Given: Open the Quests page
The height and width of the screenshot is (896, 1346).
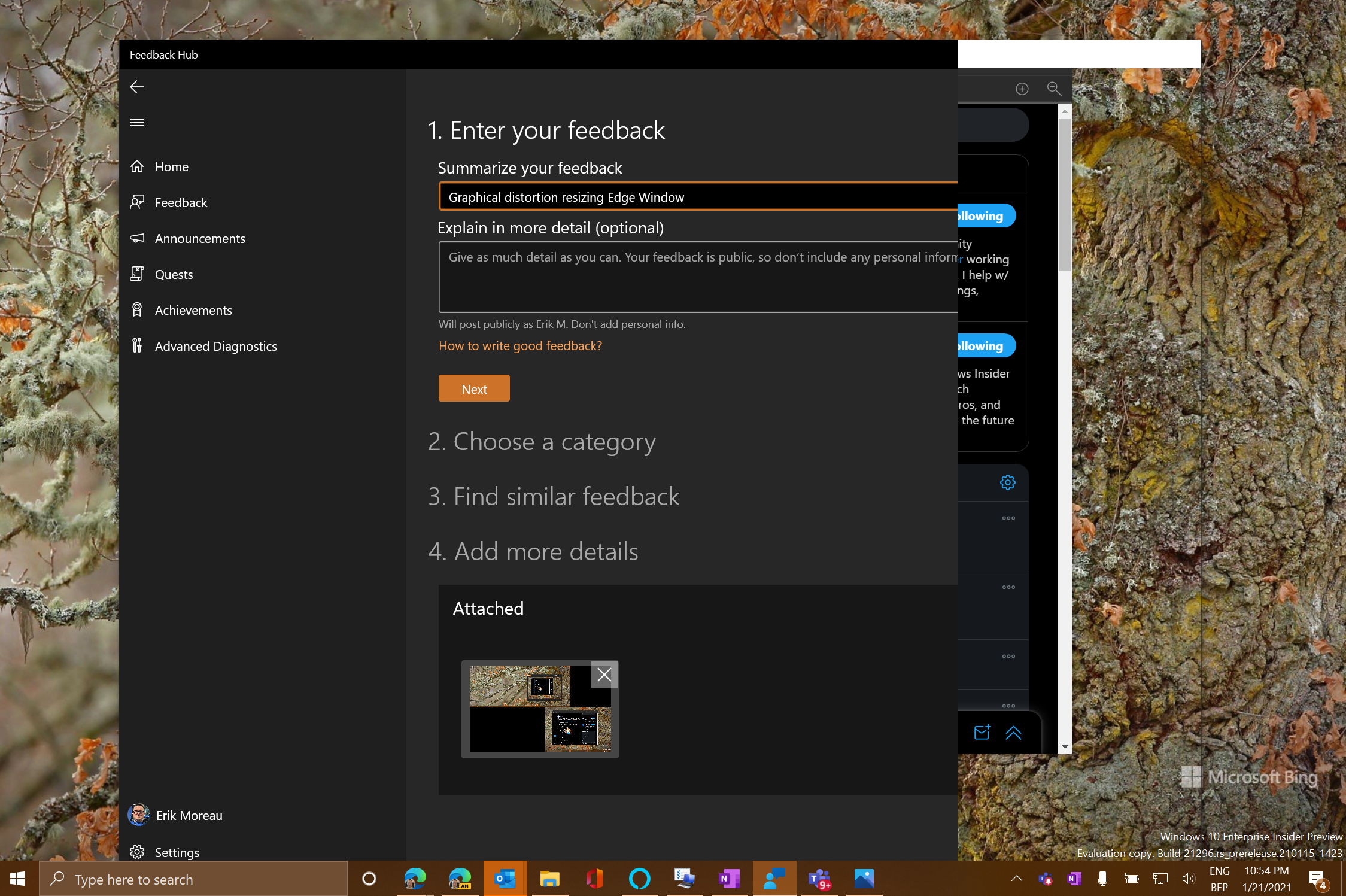Looking at the screenshot, I should pos(174,275).
